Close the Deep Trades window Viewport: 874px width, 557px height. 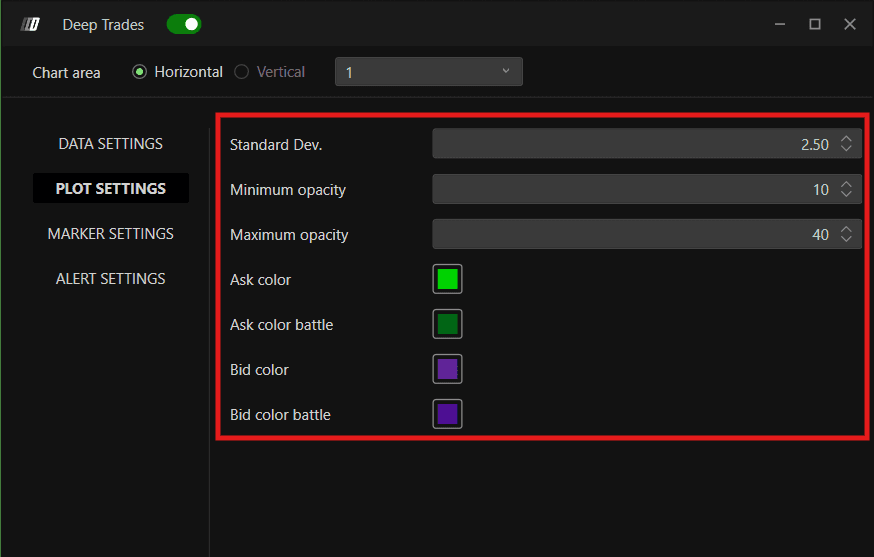click(850, 25)
